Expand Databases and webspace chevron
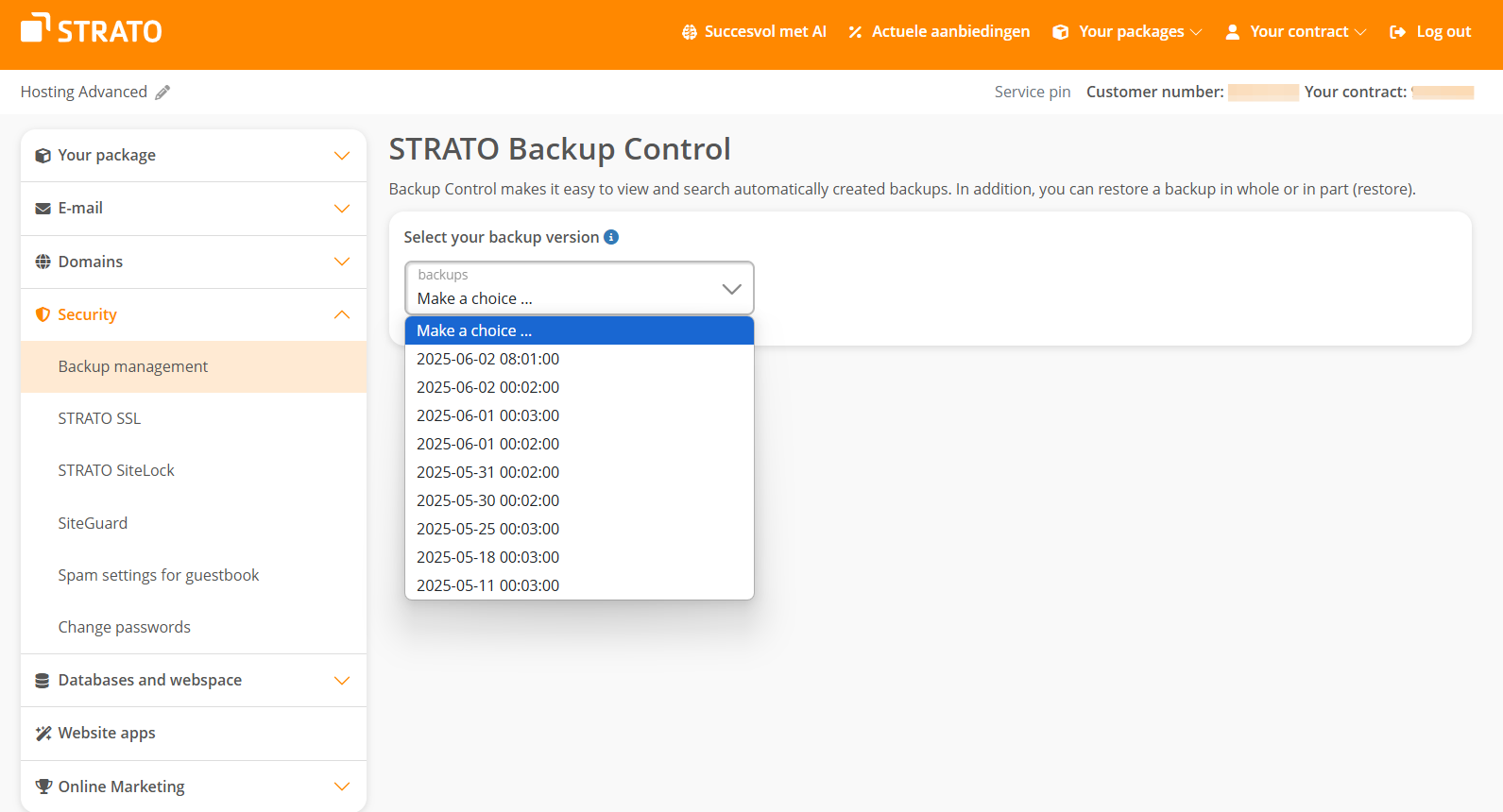Screen dimensions: 1503x812 coord(342,681)
